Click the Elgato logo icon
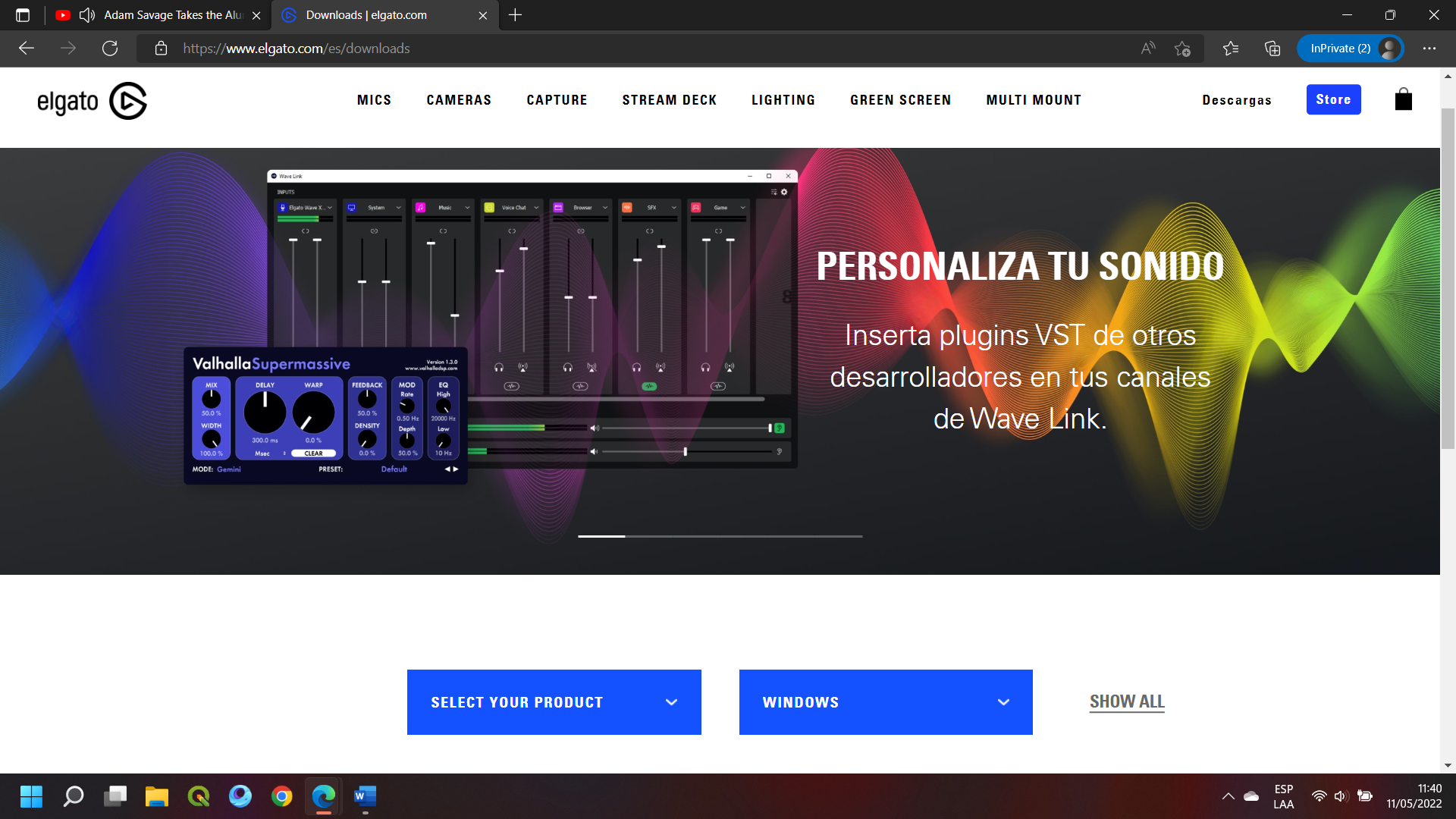 [127, 101]
